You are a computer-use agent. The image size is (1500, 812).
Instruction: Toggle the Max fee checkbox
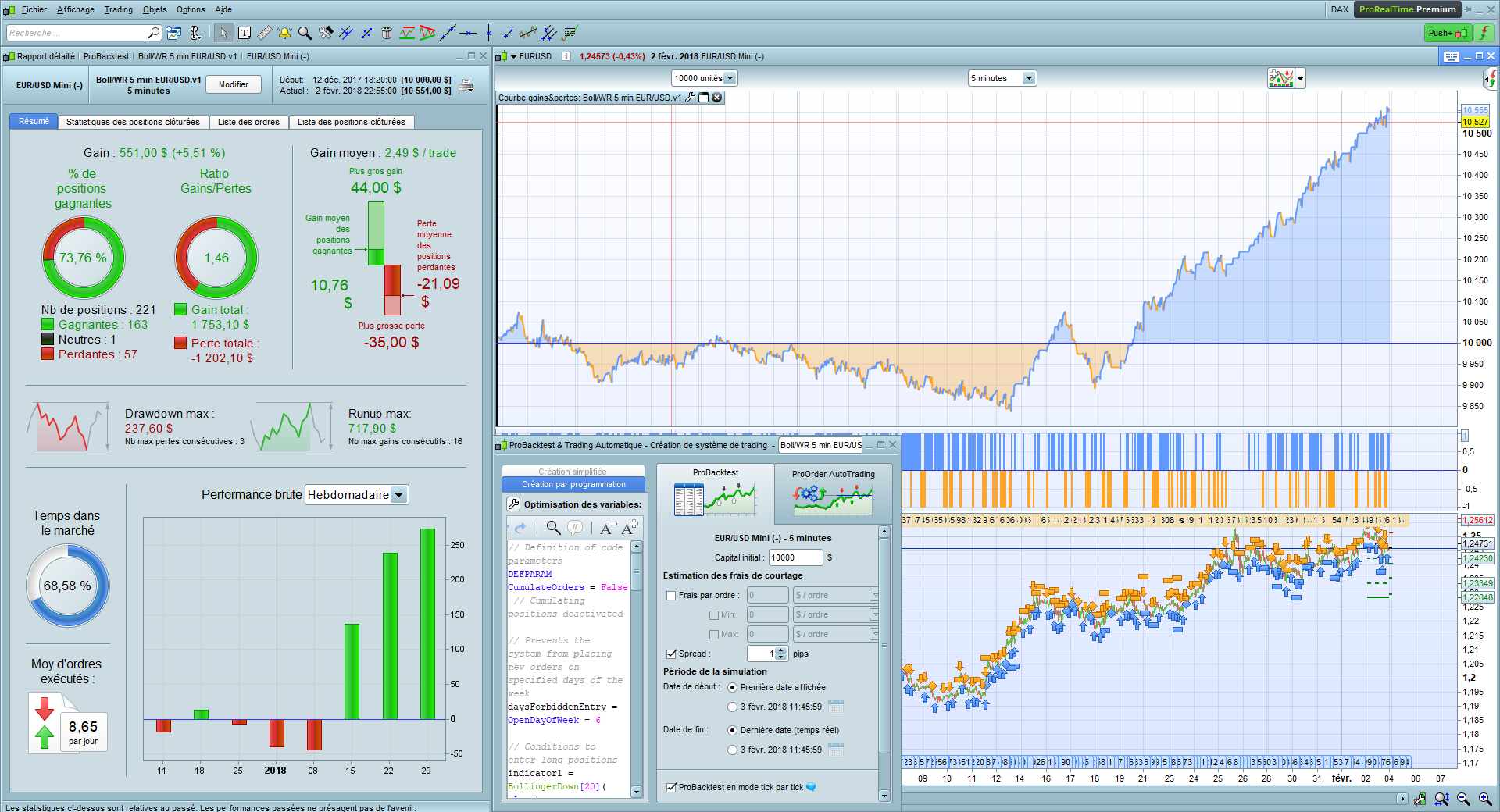pos(714,635)
